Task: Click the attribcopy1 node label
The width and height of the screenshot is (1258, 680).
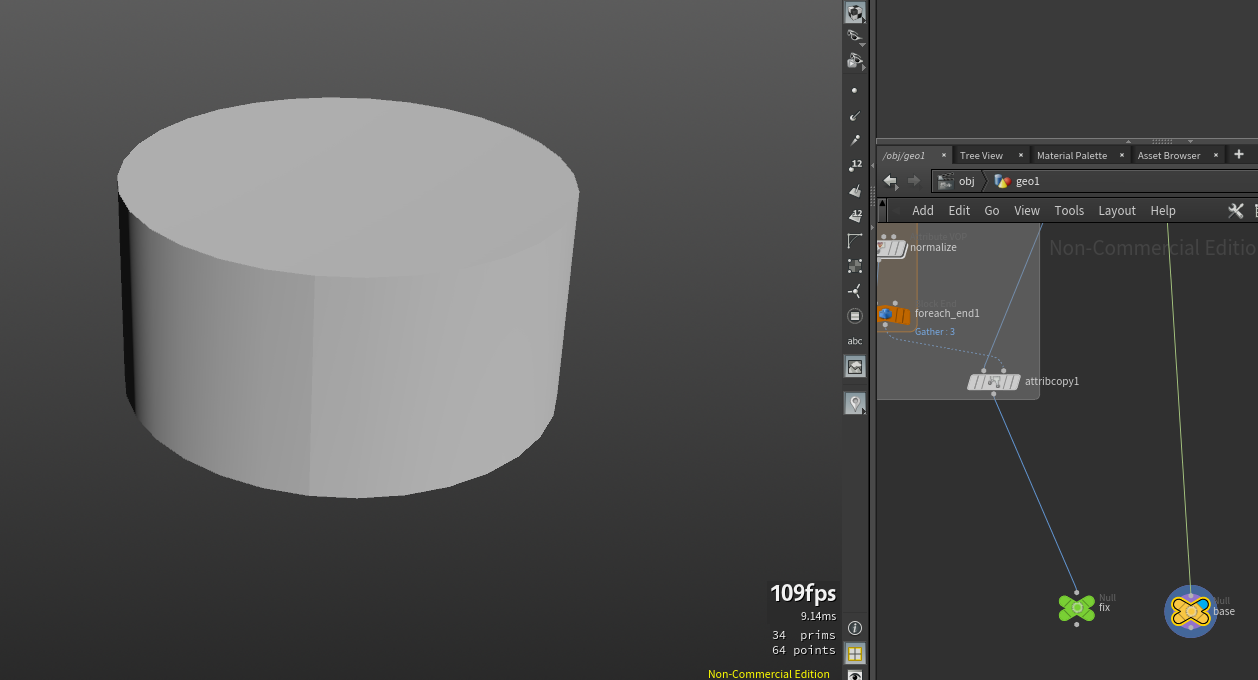Action: click(1052, 381)
